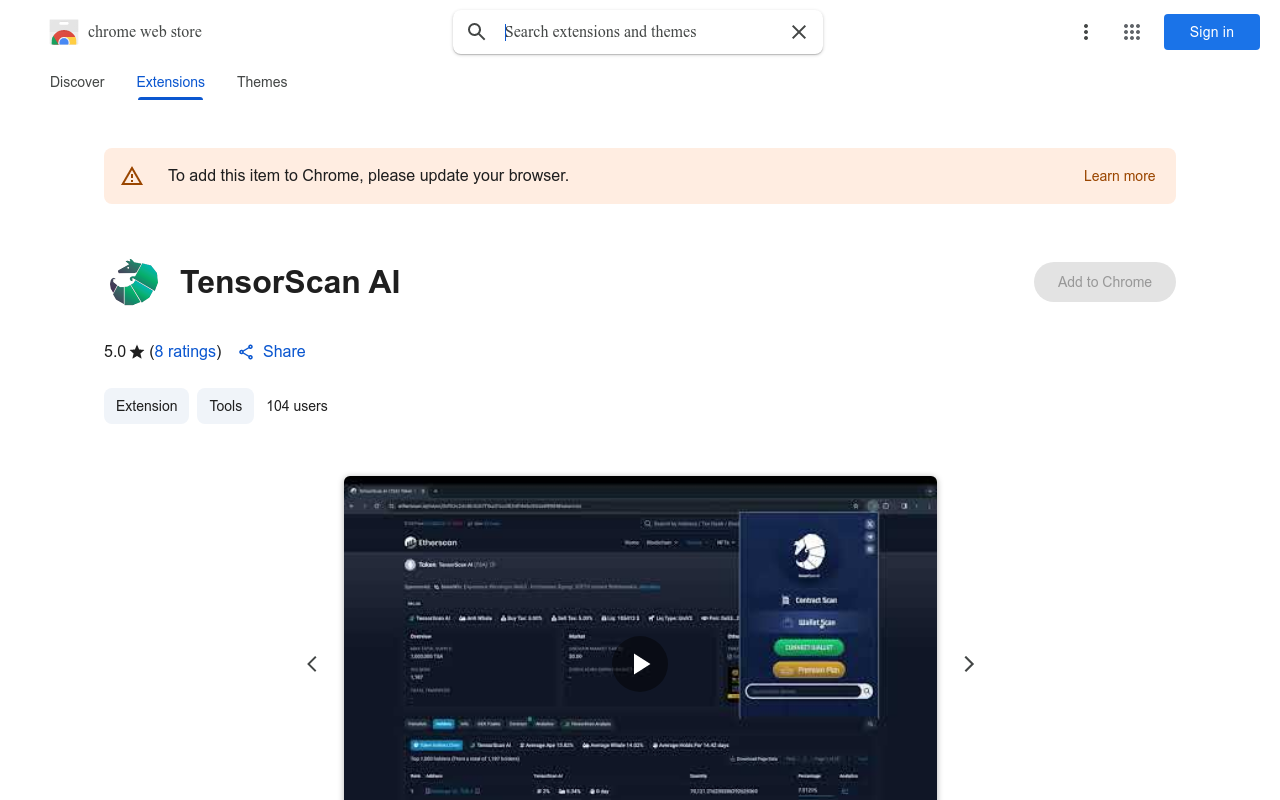Image resolution: width=1280 pixels, height=800 pixels.
Task: Click the search magnifier icon
Action: 477,32
